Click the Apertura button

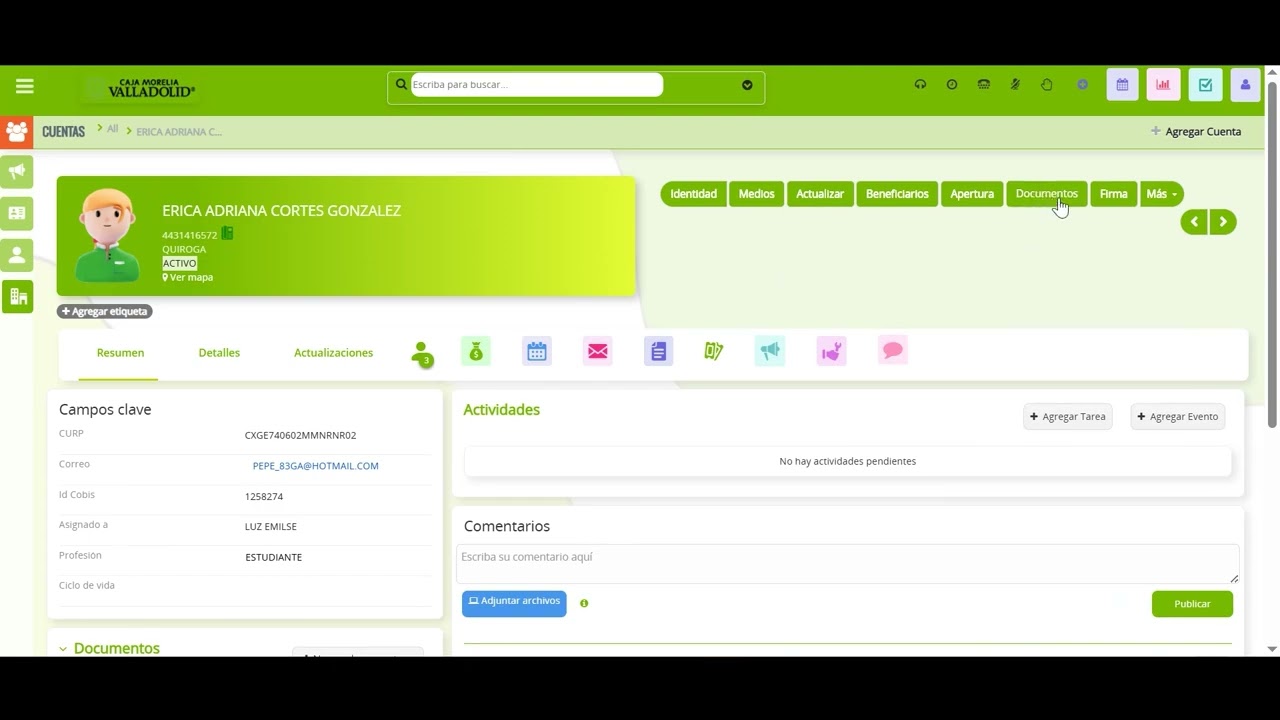972,194
